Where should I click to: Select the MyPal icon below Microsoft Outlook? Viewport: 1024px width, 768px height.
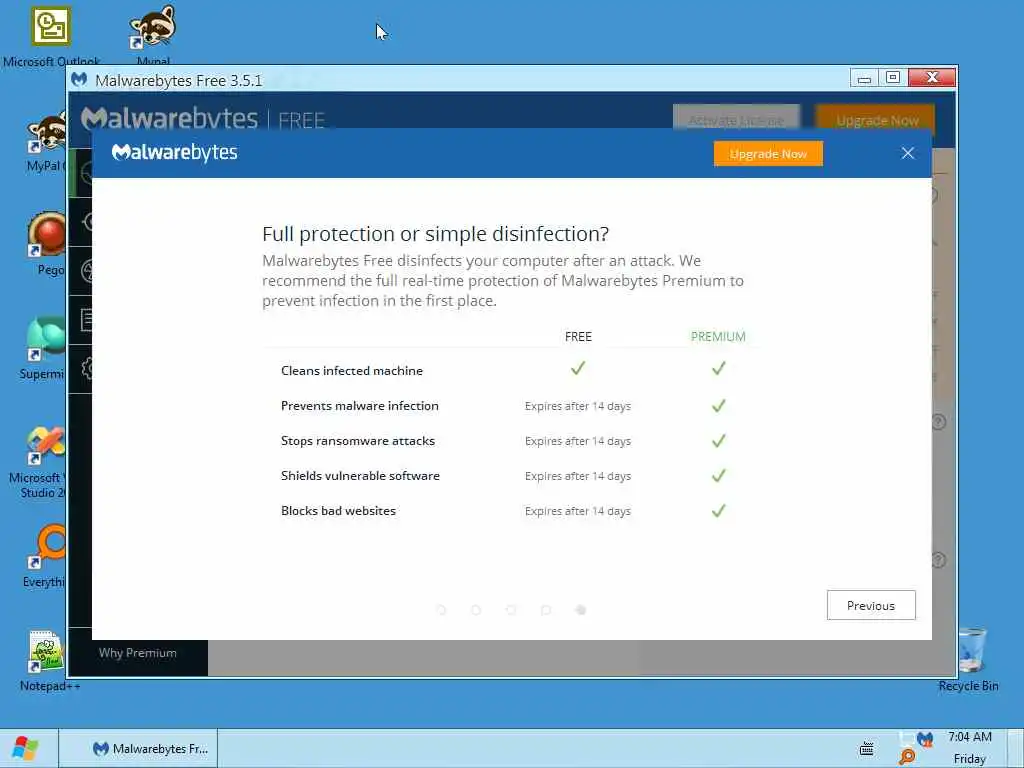[x=47, y=132]
